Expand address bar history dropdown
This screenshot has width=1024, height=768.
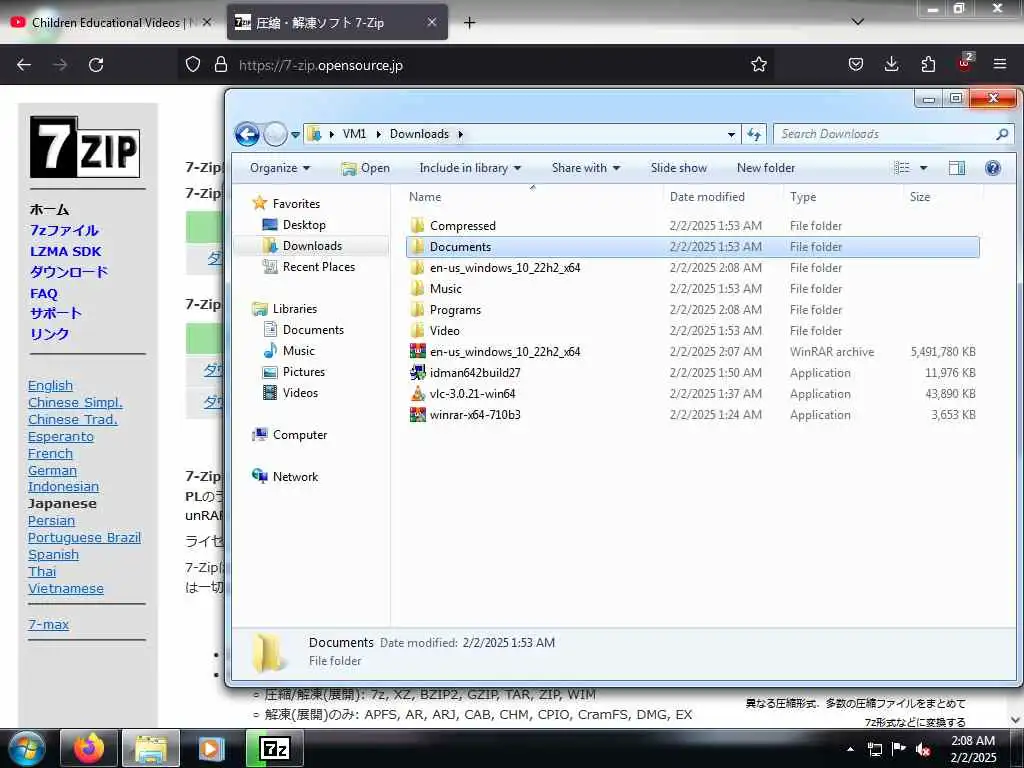[731, 135]
